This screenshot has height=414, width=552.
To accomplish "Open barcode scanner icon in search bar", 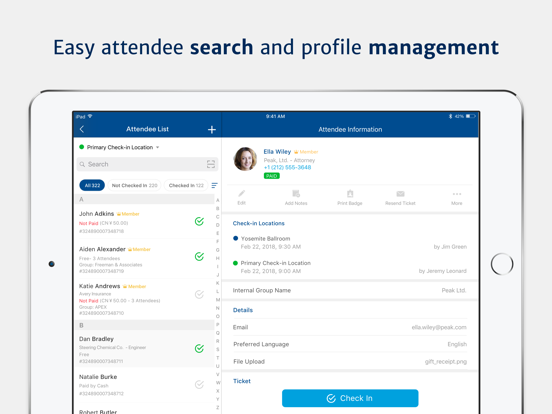I will click(211, 164).
